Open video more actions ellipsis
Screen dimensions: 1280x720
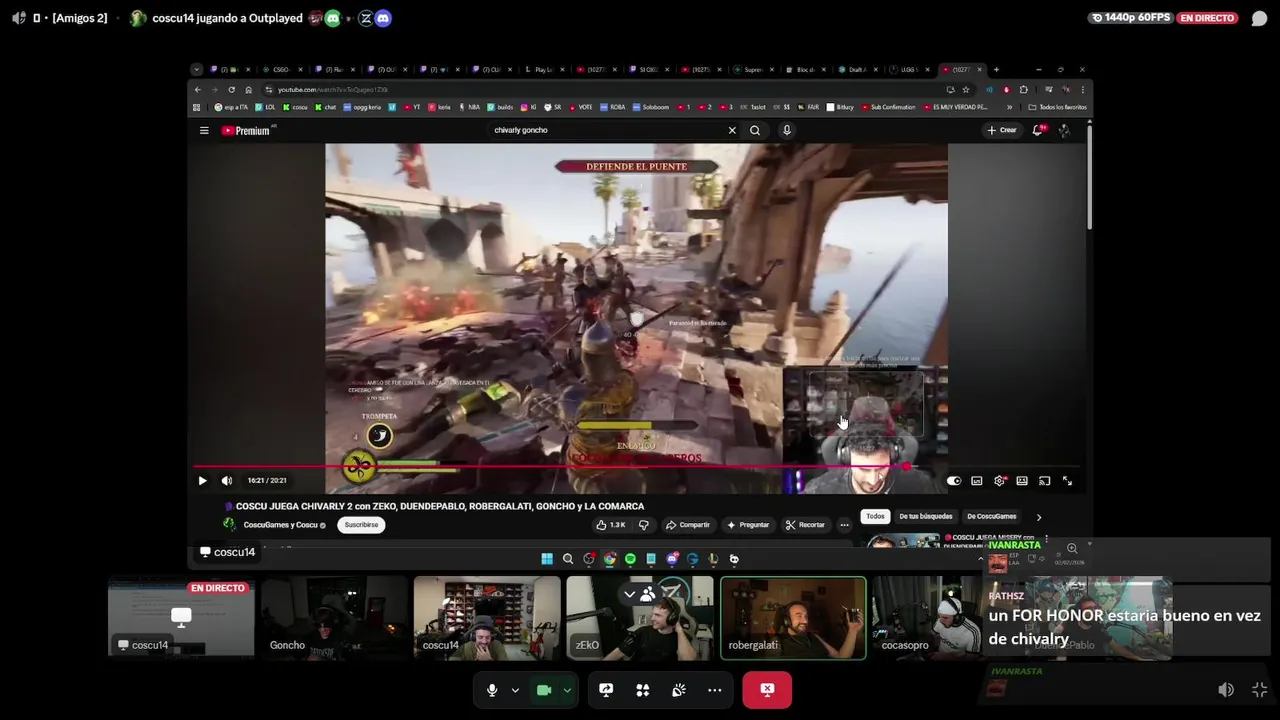(844, 525)
